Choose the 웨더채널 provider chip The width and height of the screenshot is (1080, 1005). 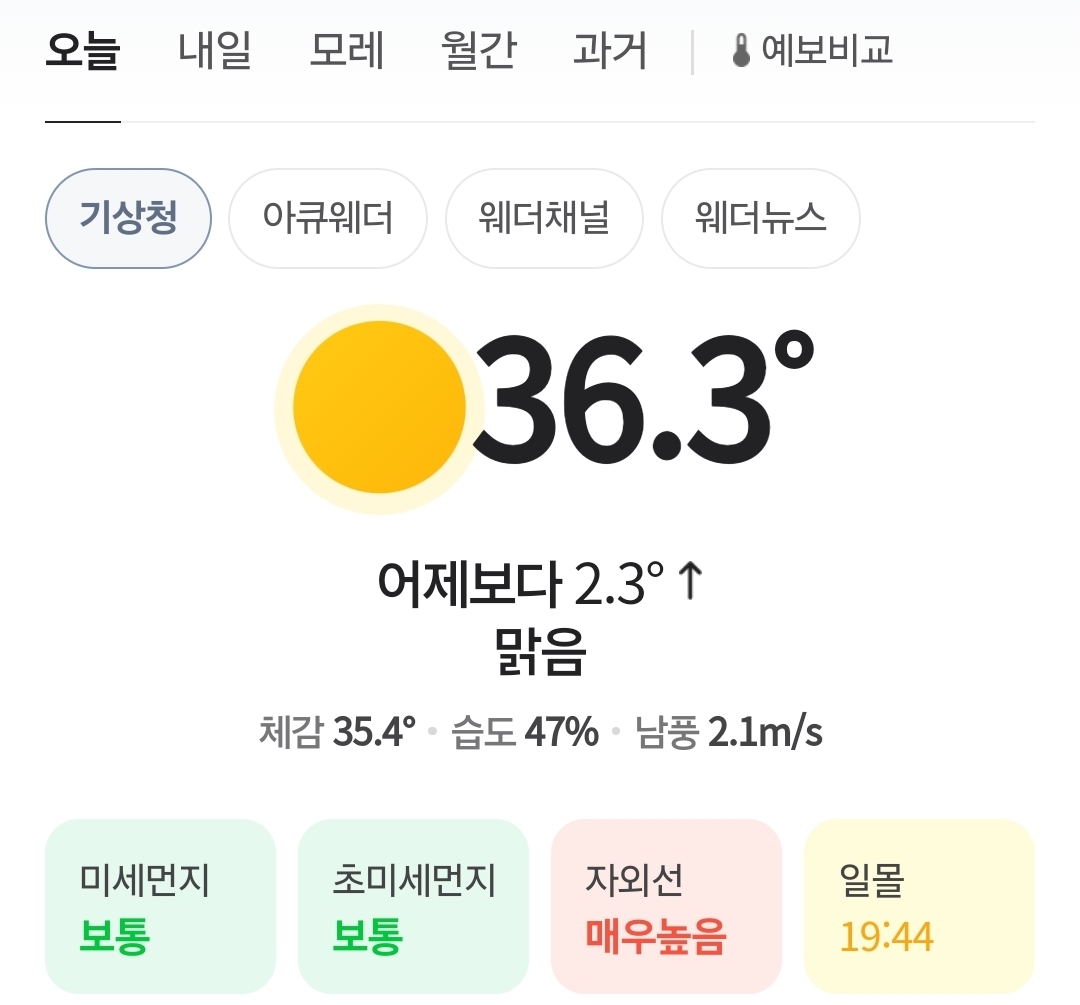click(544, 218)
